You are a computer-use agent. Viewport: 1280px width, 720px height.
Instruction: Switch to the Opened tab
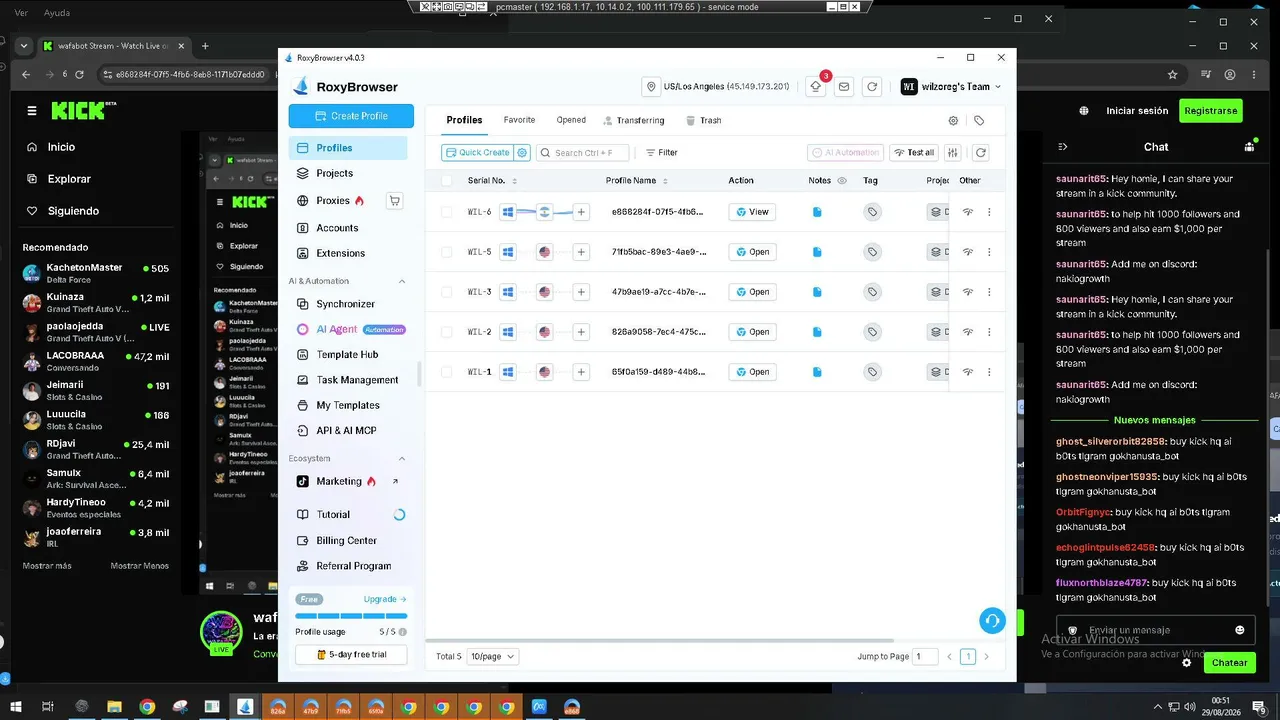click(x=571, y=120)
